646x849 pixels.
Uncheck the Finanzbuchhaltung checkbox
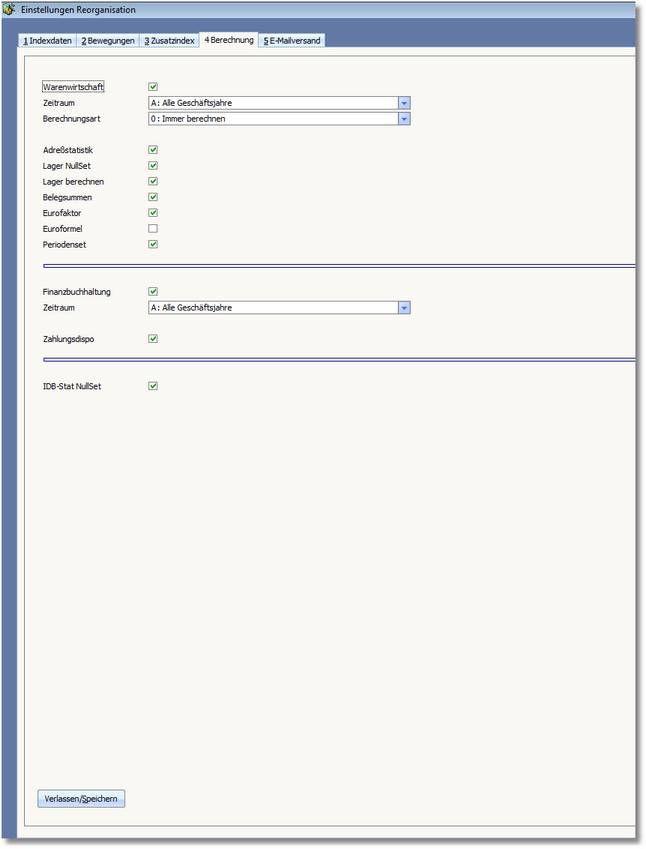point(153,292)
